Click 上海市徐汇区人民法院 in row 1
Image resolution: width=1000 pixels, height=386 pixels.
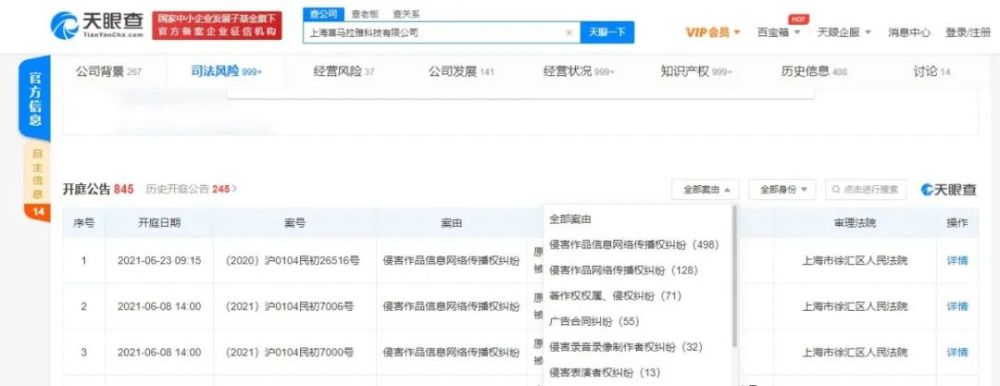[x=855, y=260]
